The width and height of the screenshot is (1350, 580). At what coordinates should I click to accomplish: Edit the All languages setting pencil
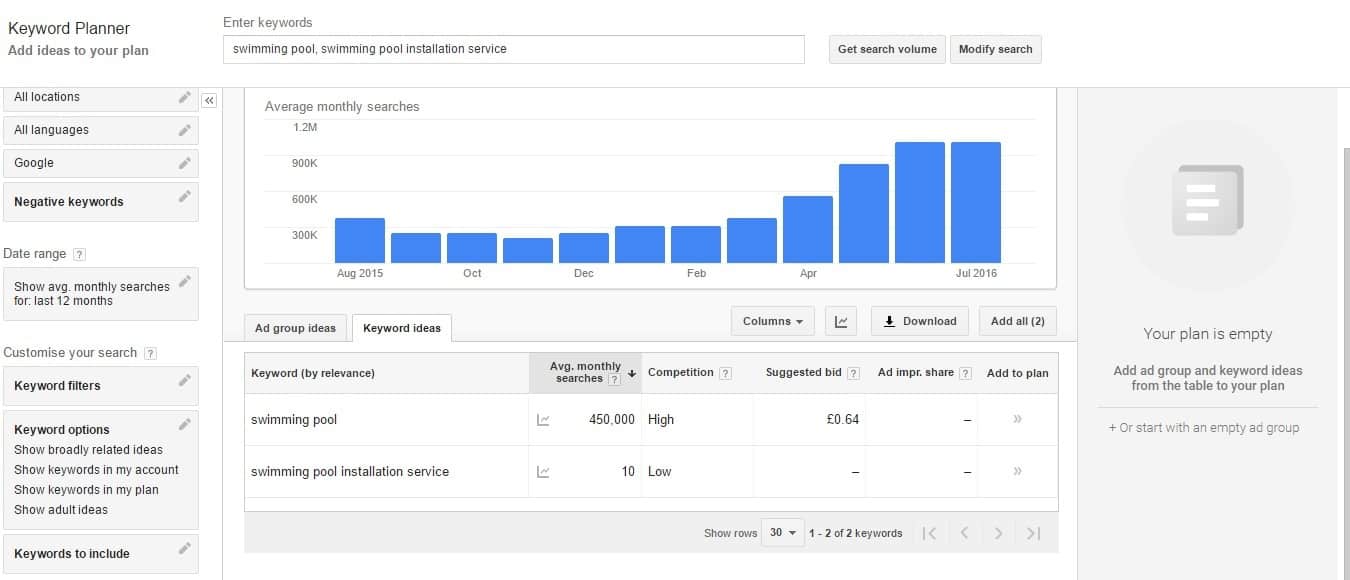coord(183,129)
